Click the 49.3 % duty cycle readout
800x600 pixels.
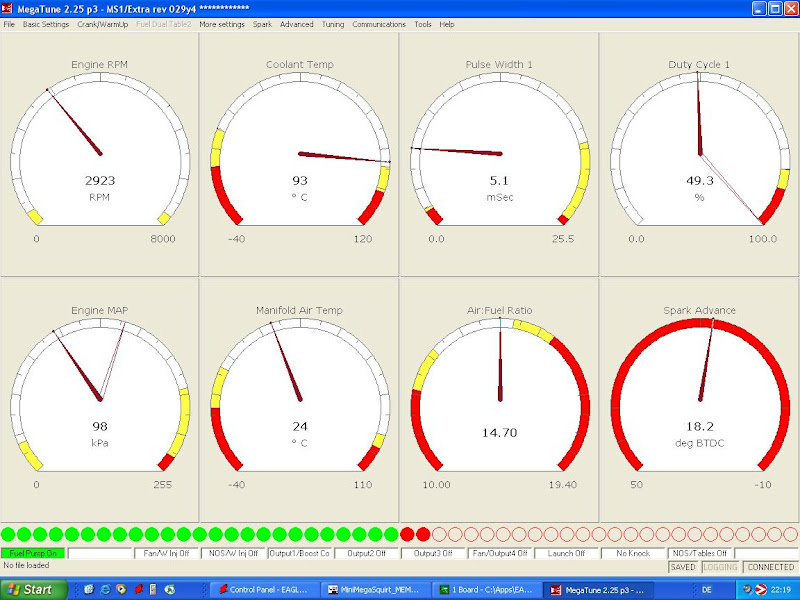click(x=699, y=181)
